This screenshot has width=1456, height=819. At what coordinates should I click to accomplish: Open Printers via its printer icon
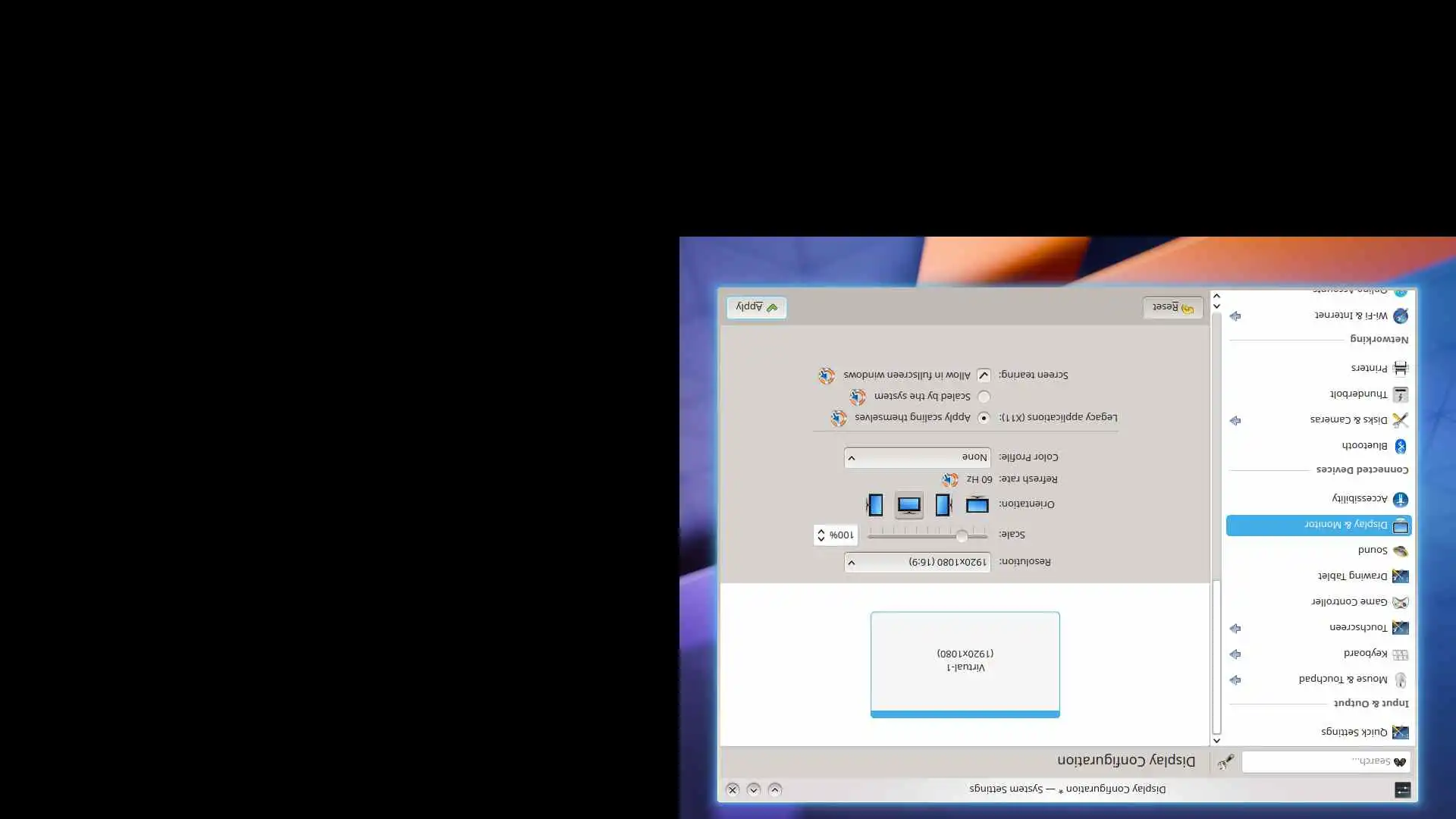[x=1400, y=369]
